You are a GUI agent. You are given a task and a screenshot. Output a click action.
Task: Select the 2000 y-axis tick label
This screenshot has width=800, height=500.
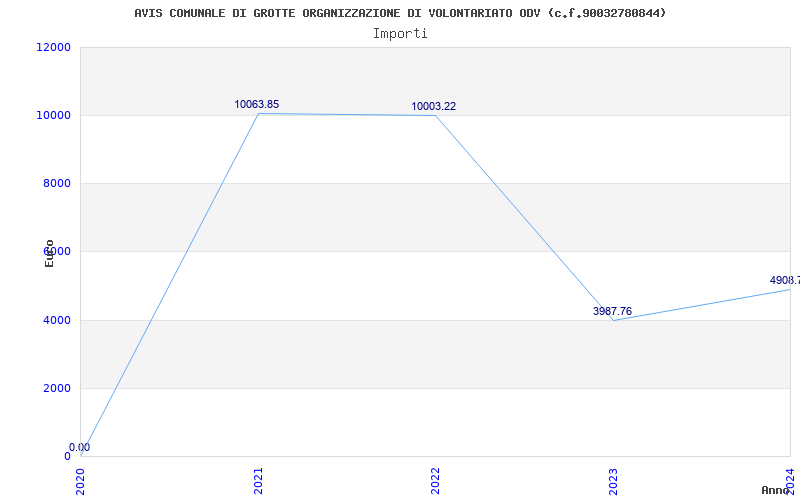point(57,388)
